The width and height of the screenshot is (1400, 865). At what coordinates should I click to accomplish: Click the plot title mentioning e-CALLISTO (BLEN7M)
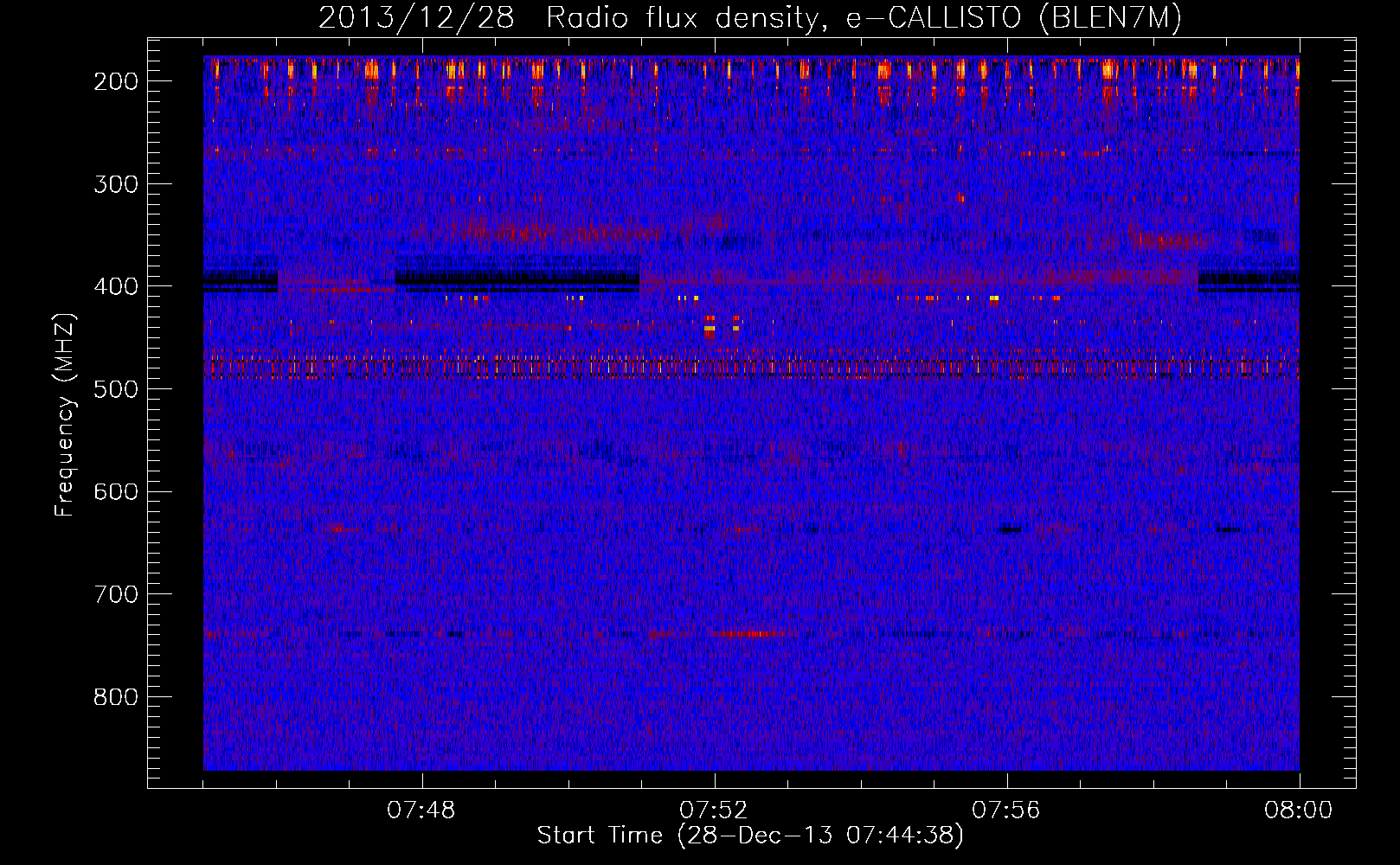[749, 17]
